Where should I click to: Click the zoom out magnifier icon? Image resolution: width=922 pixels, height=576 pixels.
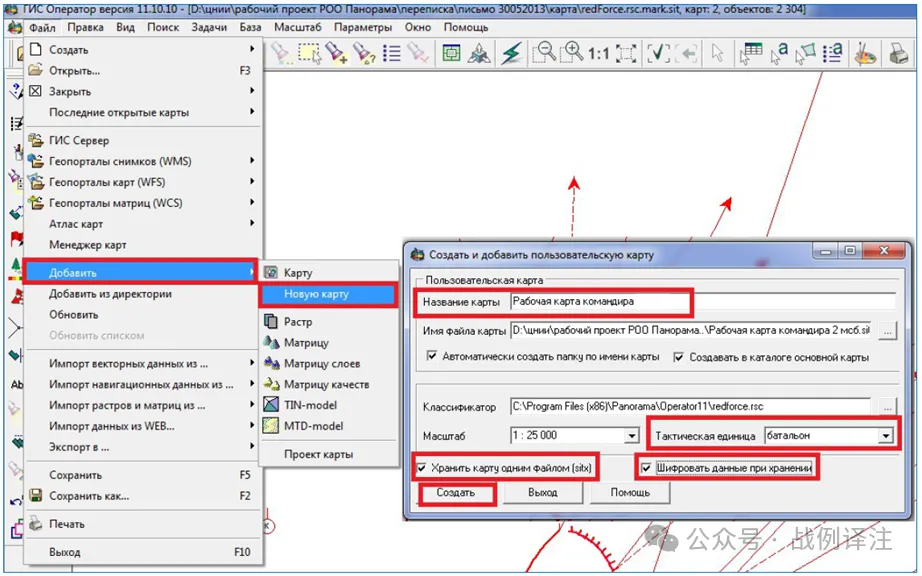[x=544, y=53]
